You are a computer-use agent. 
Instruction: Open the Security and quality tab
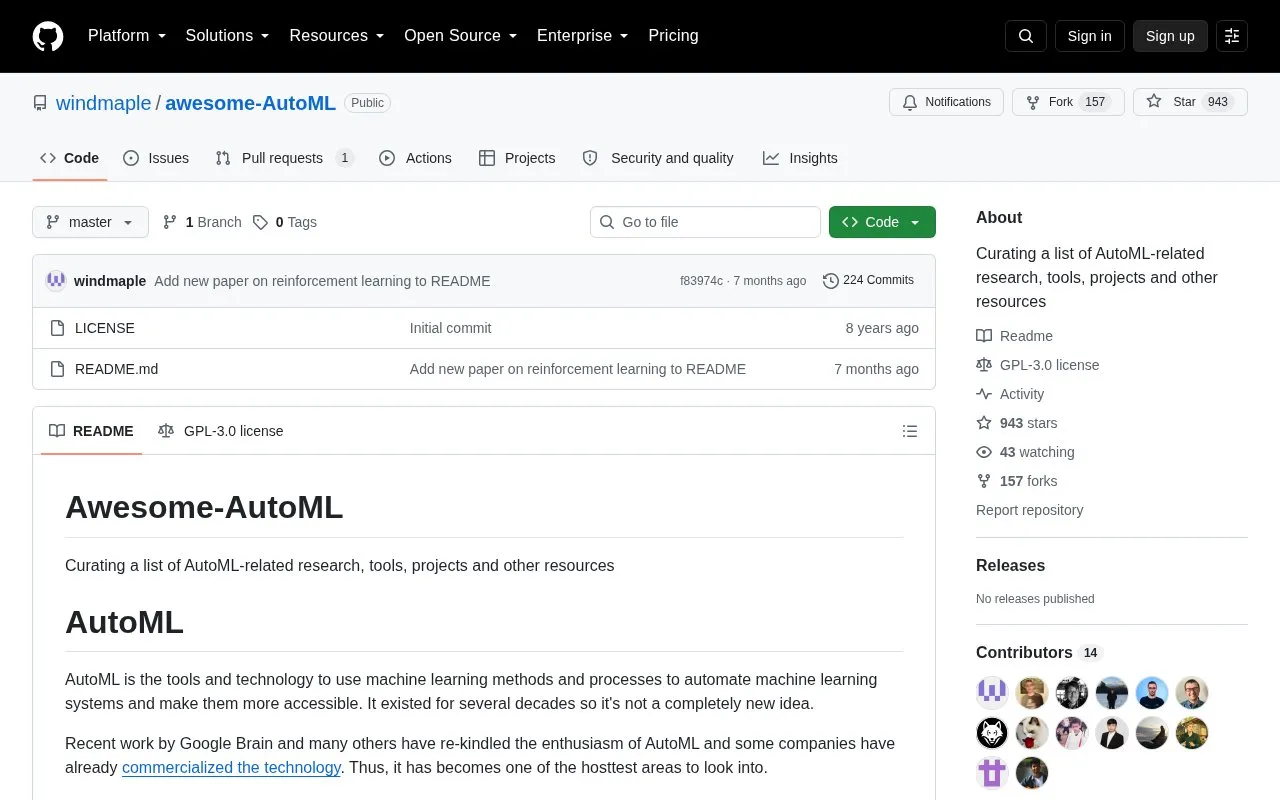(658, 158)
